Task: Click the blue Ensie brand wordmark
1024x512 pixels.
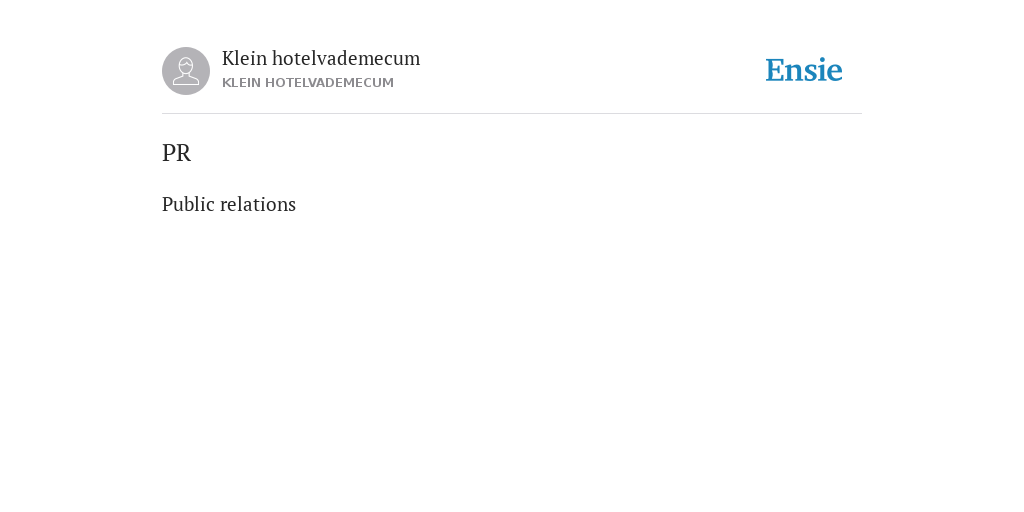Action: pos(804,71)
